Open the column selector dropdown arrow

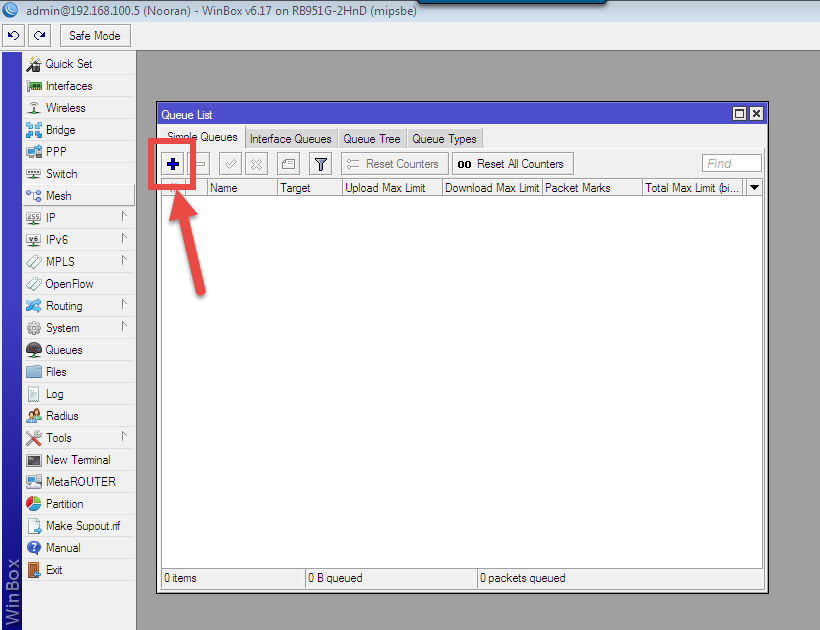click(754, 187)
